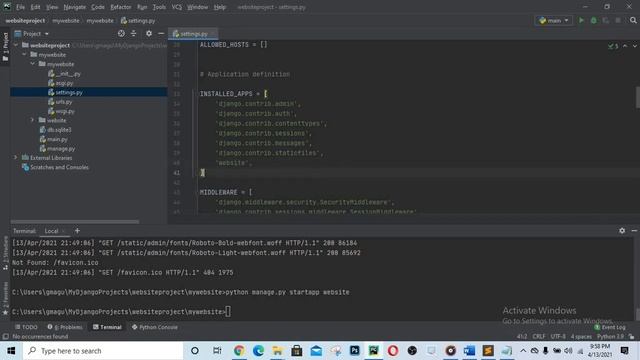Click the editor vertical scrollbar thumb
Viewport: 640px width, 360px height.
pos(637,97)
